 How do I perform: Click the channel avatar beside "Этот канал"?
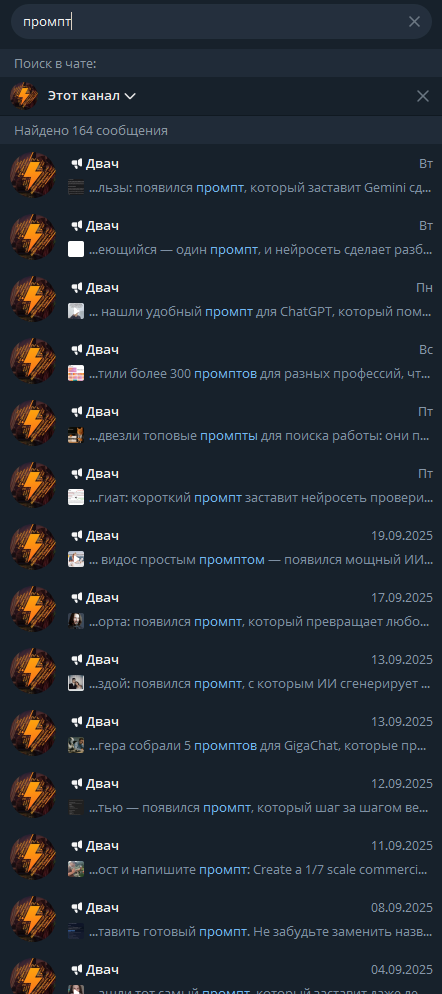[24, 96]
